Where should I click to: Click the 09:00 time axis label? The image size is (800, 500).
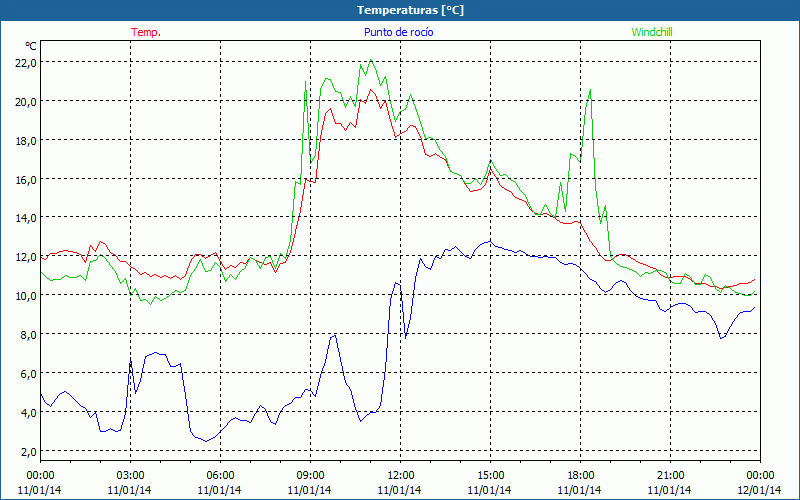point(310,476)
